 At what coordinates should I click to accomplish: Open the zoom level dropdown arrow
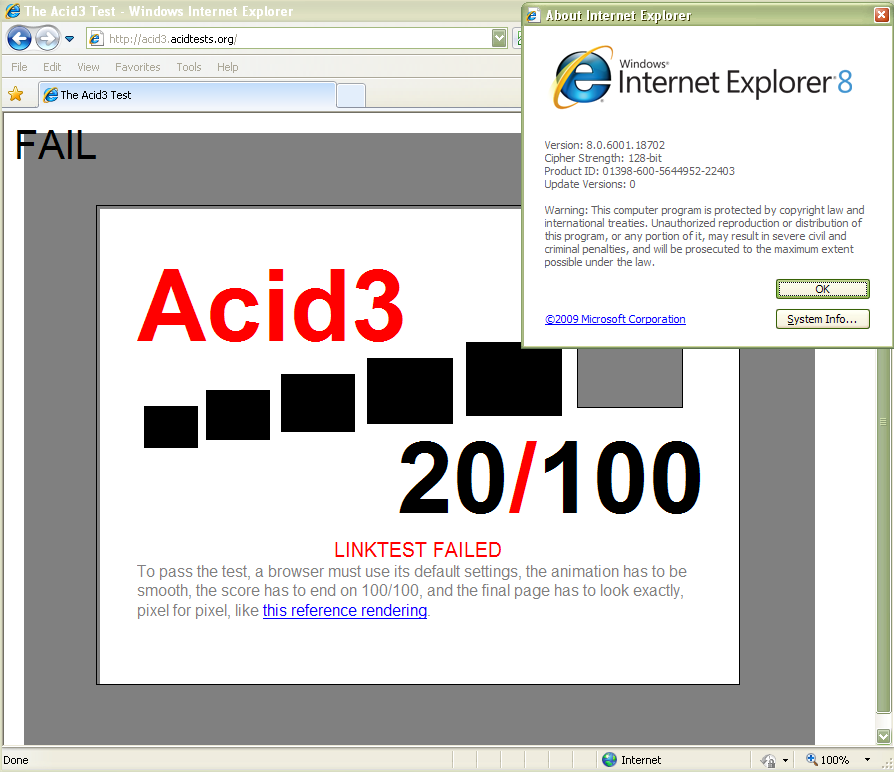click(867, 759)
